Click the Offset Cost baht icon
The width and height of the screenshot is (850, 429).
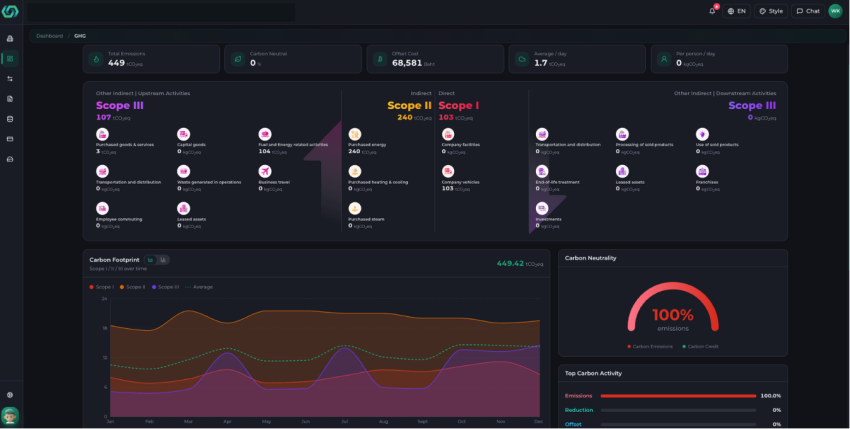coord(380,59)
